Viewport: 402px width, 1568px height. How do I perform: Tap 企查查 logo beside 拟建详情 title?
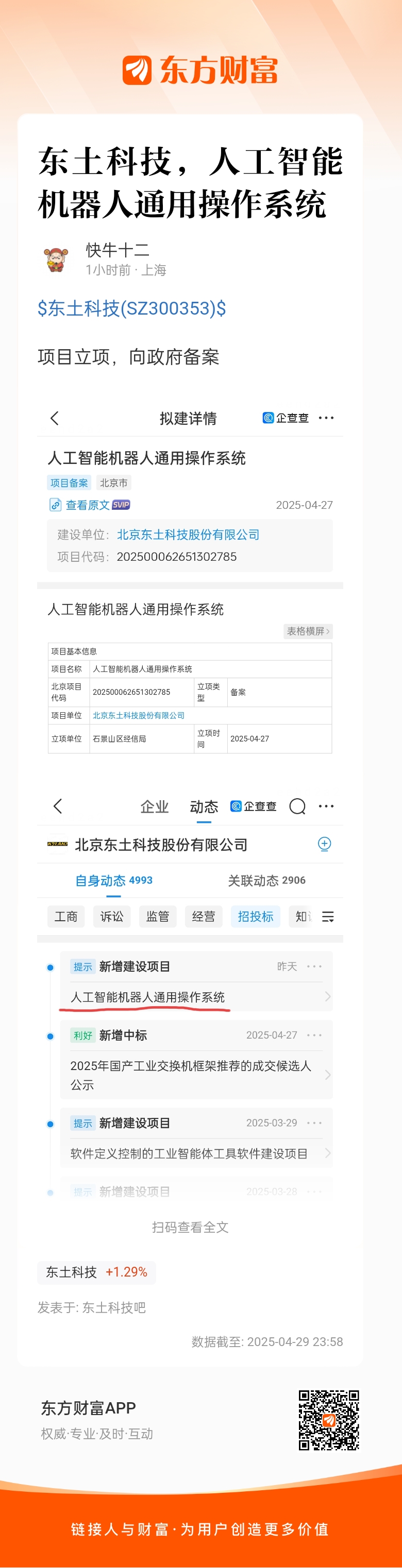286,418
